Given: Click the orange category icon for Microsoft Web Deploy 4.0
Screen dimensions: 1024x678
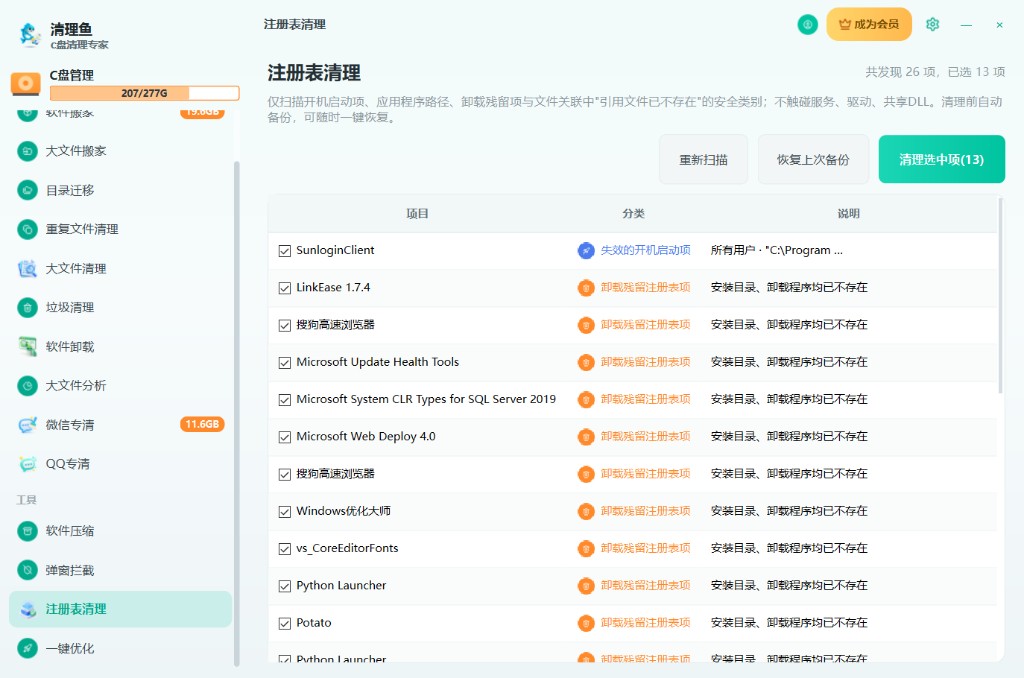Looking at the screenshot, I should coord(586,436).
